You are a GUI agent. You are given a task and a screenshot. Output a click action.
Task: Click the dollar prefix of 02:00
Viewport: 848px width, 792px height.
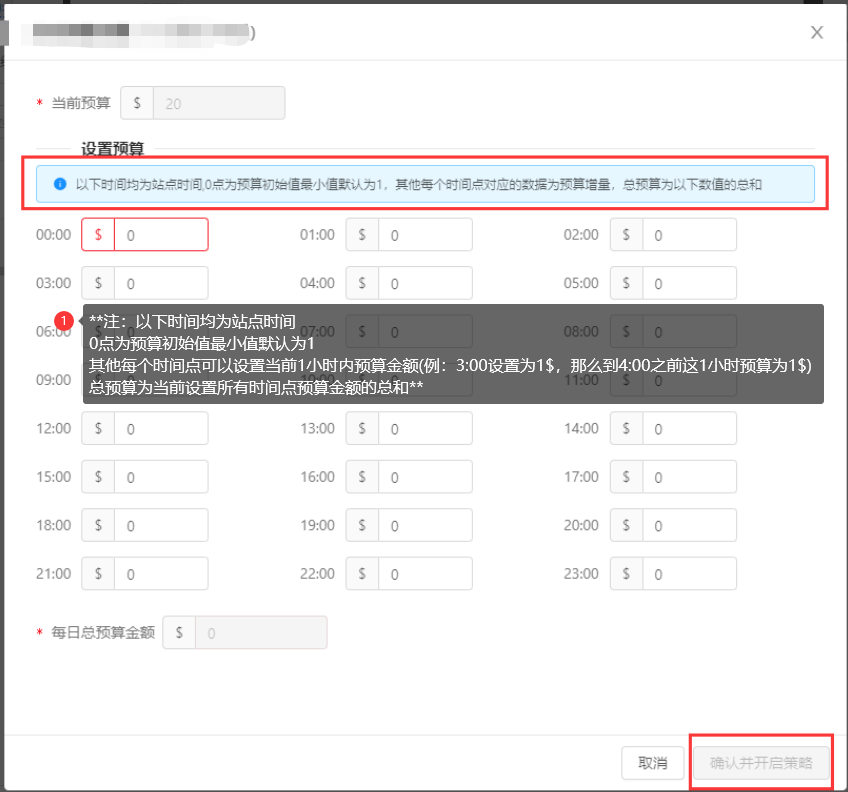pyautogui.click(x=626, y=234)
